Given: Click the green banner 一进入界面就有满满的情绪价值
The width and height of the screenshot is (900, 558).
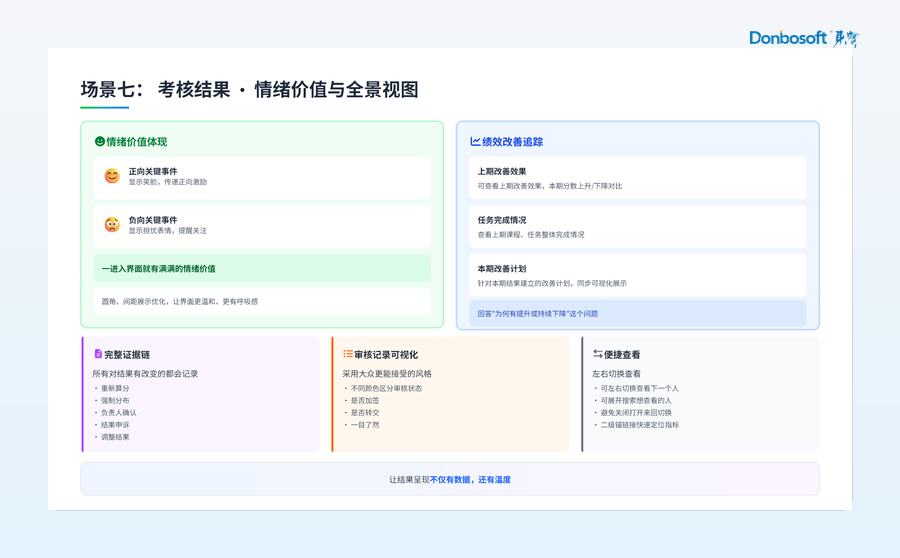Looking at the screenshot, I should point(262,268).
